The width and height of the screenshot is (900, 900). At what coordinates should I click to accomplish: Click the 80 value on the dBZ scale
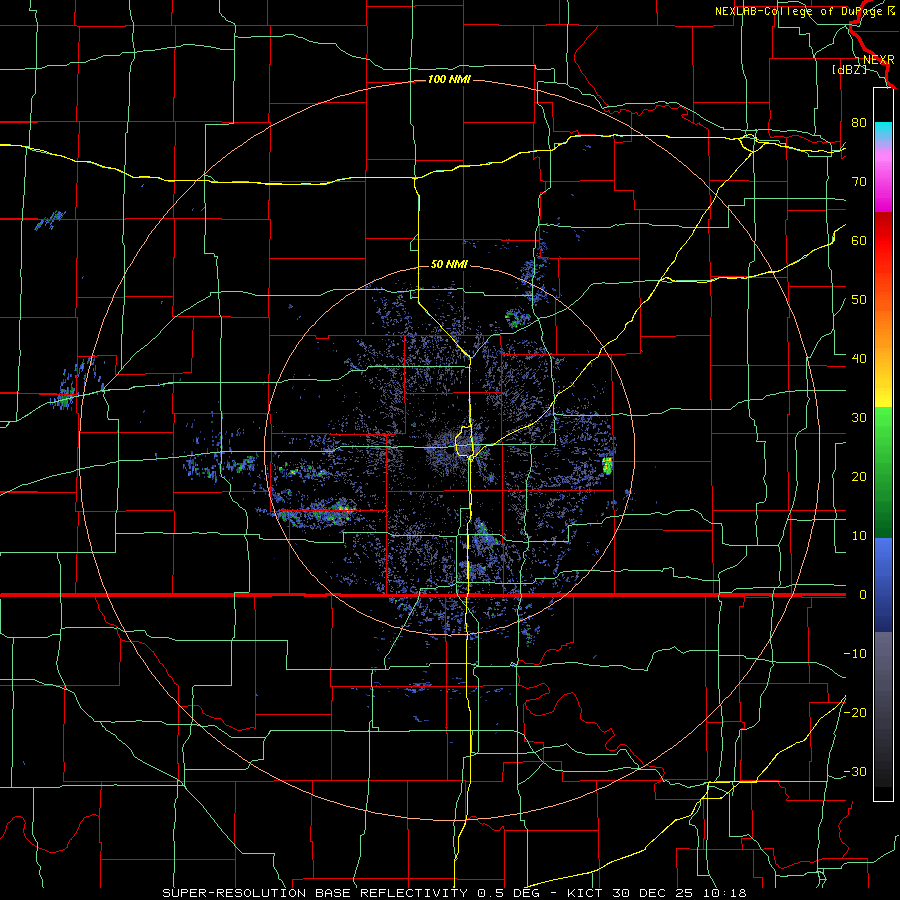[x=859, y=123]
